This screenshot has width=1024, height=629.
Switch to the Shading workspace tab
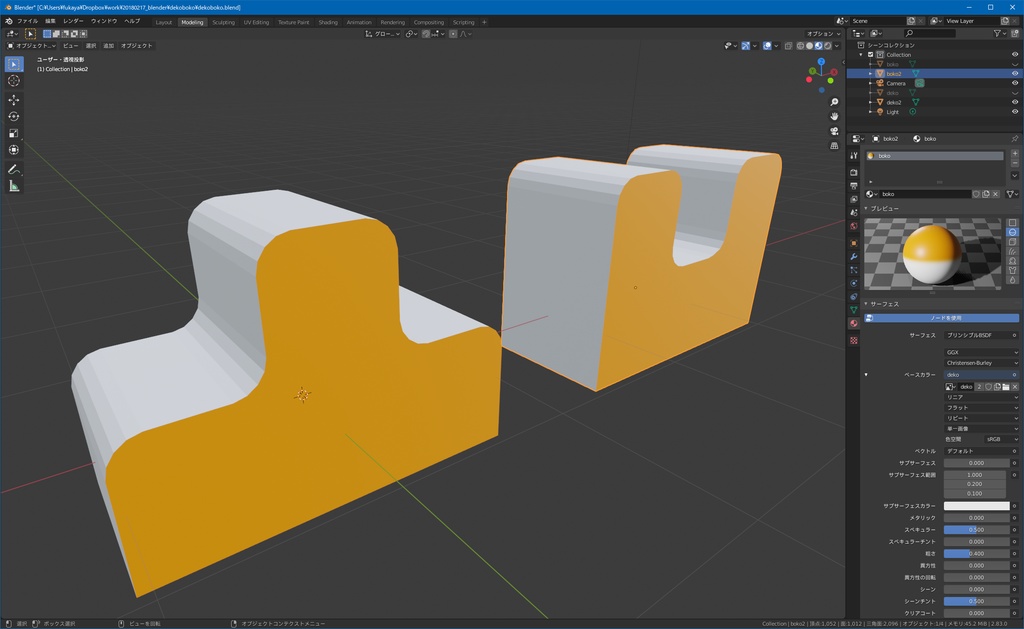(x=327, y=22)
